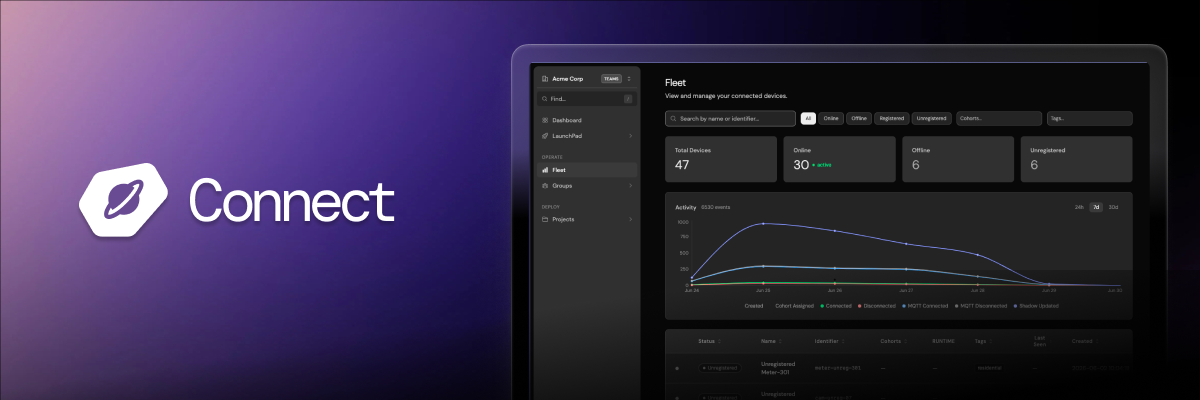Click the magnifier icon in Find box
The width and height of the screenshot is (1200, 400).
point(544,99)
